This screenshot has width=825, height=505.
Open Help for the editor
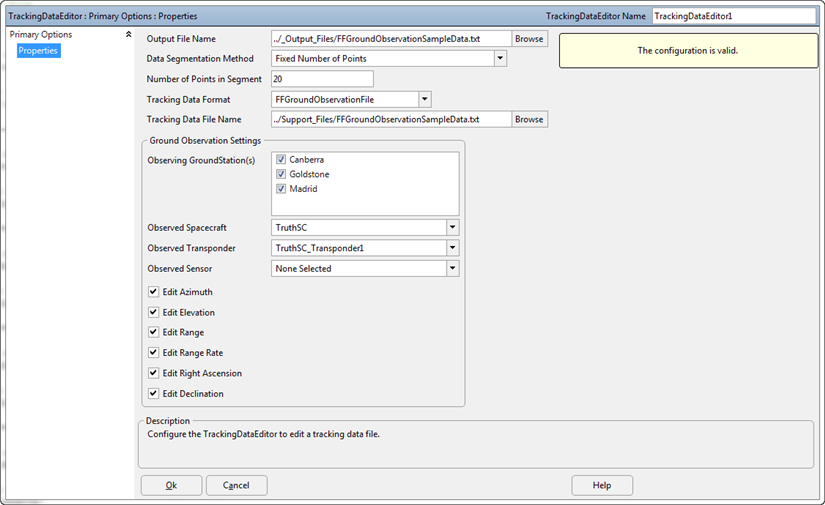point(602,485)
